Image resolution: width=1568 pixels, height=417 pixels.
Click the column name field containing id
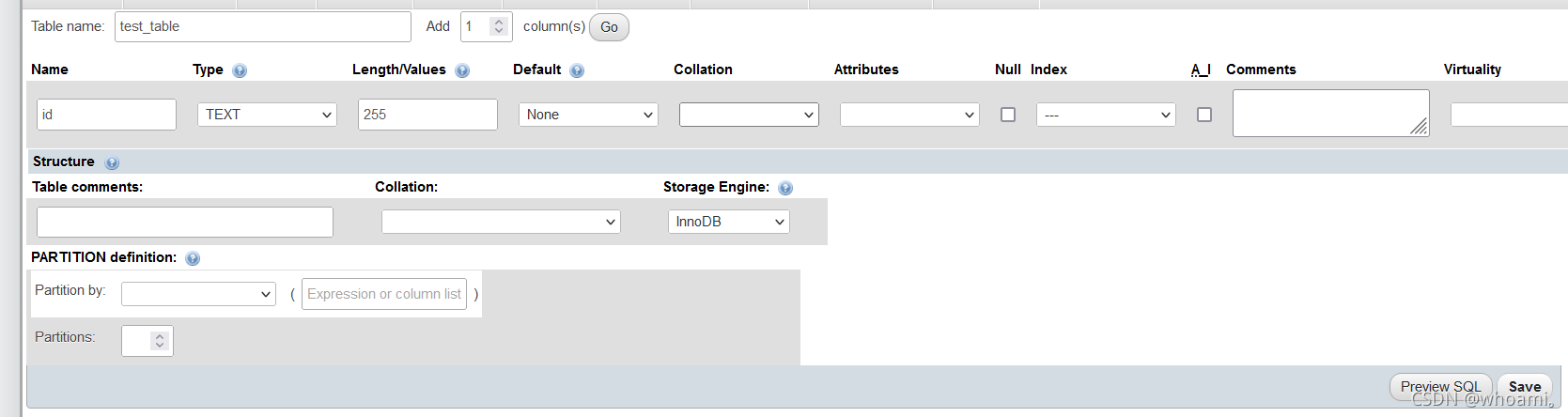click(106, 115)
